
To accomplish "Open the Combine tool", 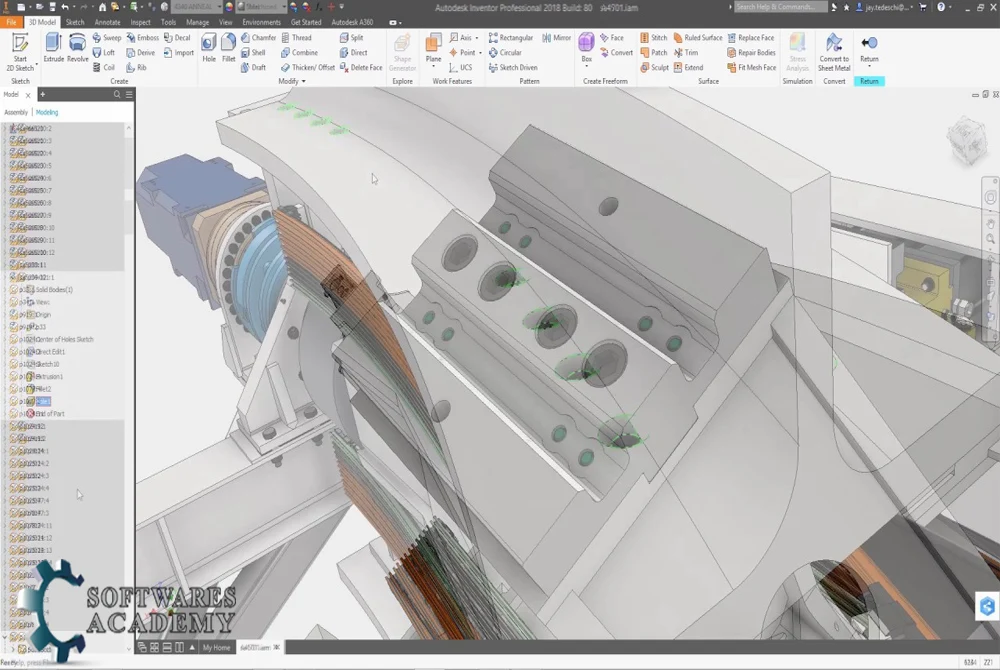I will [x=299, y=53].
